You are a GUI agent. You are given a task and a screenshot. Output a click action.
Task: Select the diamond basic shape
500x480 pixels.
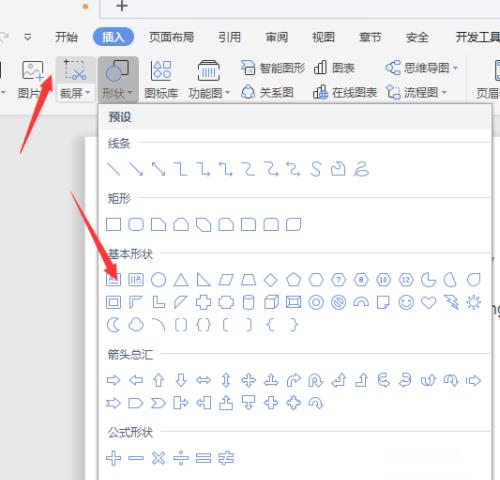271,280
